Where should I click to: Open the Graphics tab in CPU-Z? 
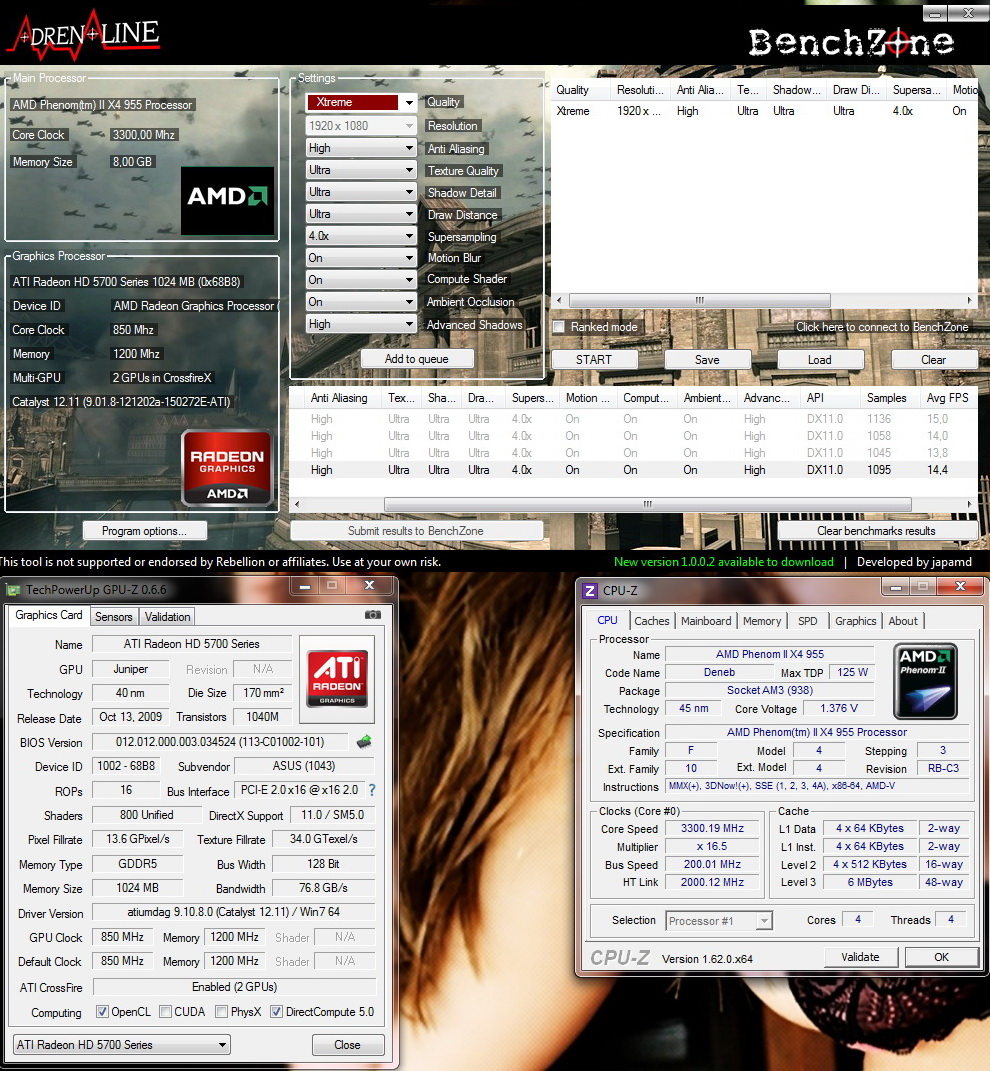coord(855,621)
